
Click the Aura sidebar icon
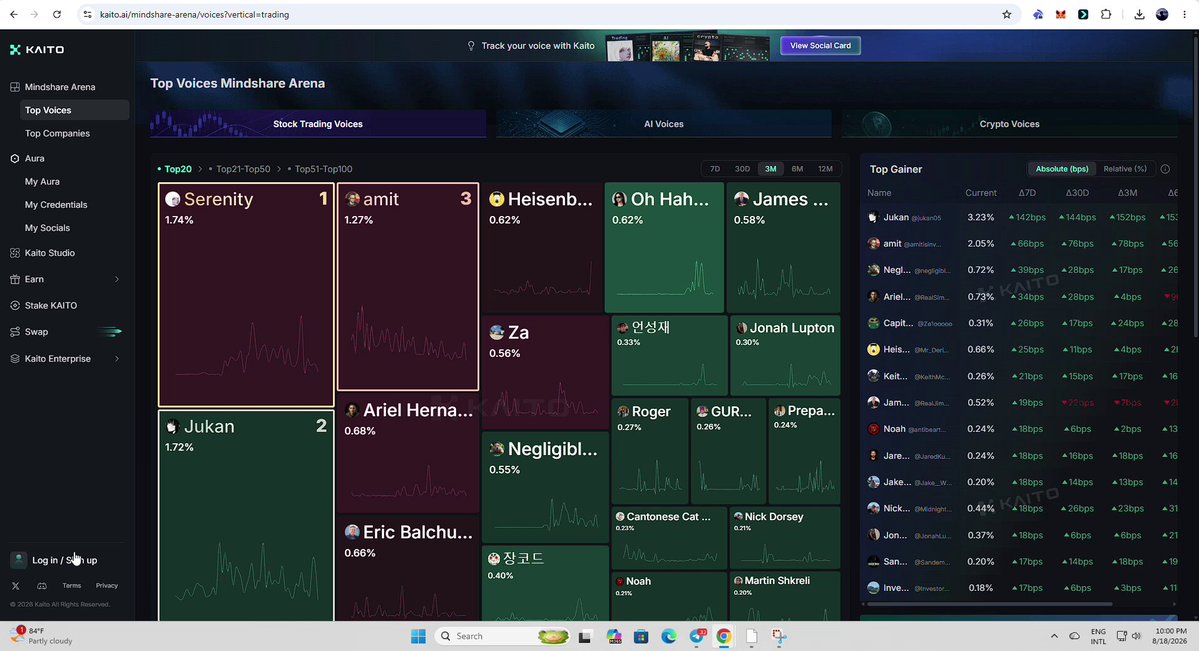pos(15,159)
